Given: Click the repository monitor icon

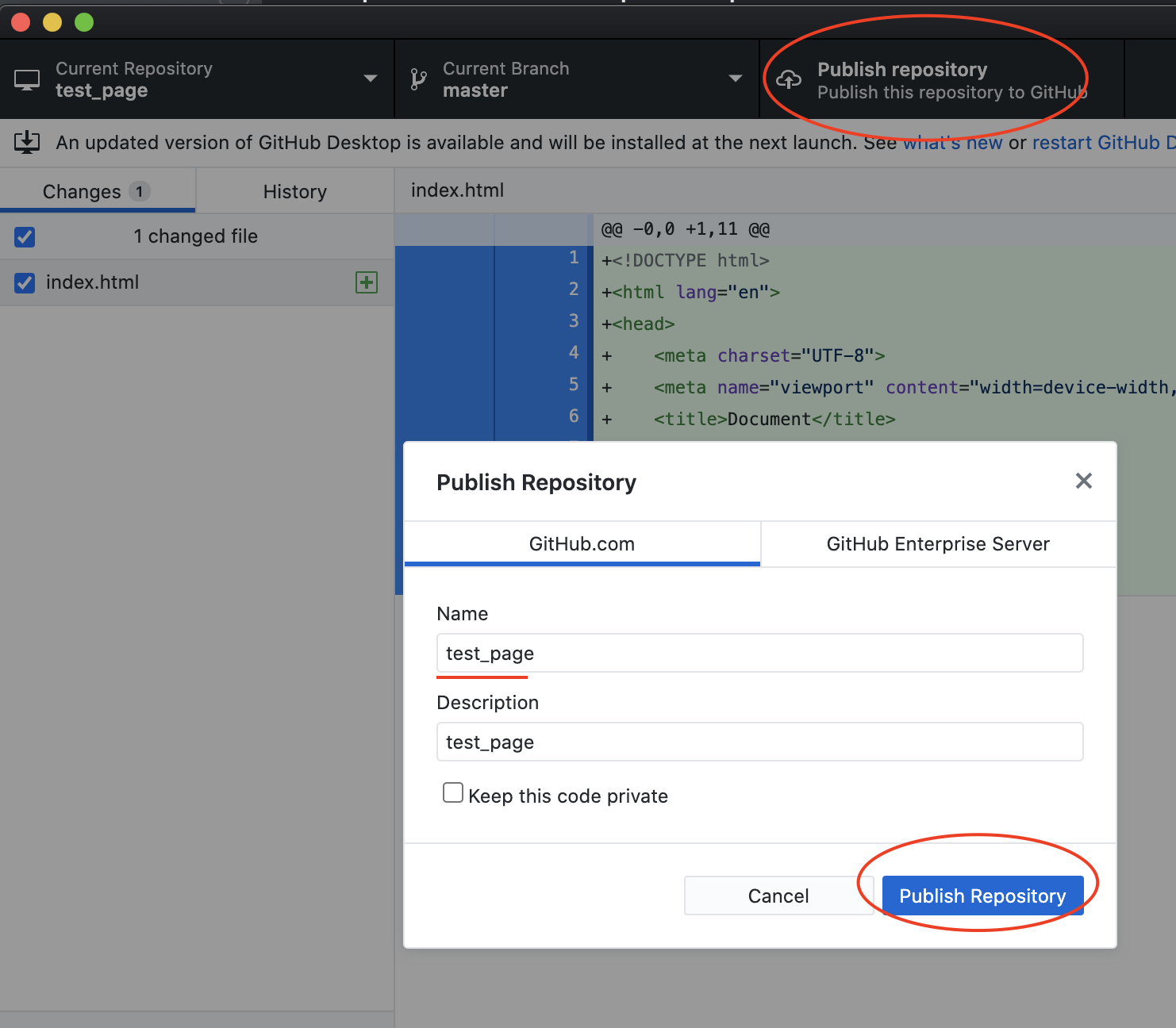Looking at the screenshot, I should (28, 79).
